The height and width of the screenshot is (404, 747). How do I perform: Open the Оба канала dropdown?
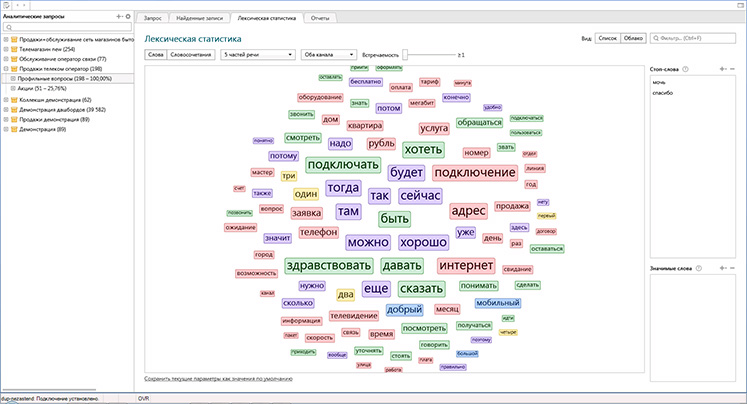[329, 55]
